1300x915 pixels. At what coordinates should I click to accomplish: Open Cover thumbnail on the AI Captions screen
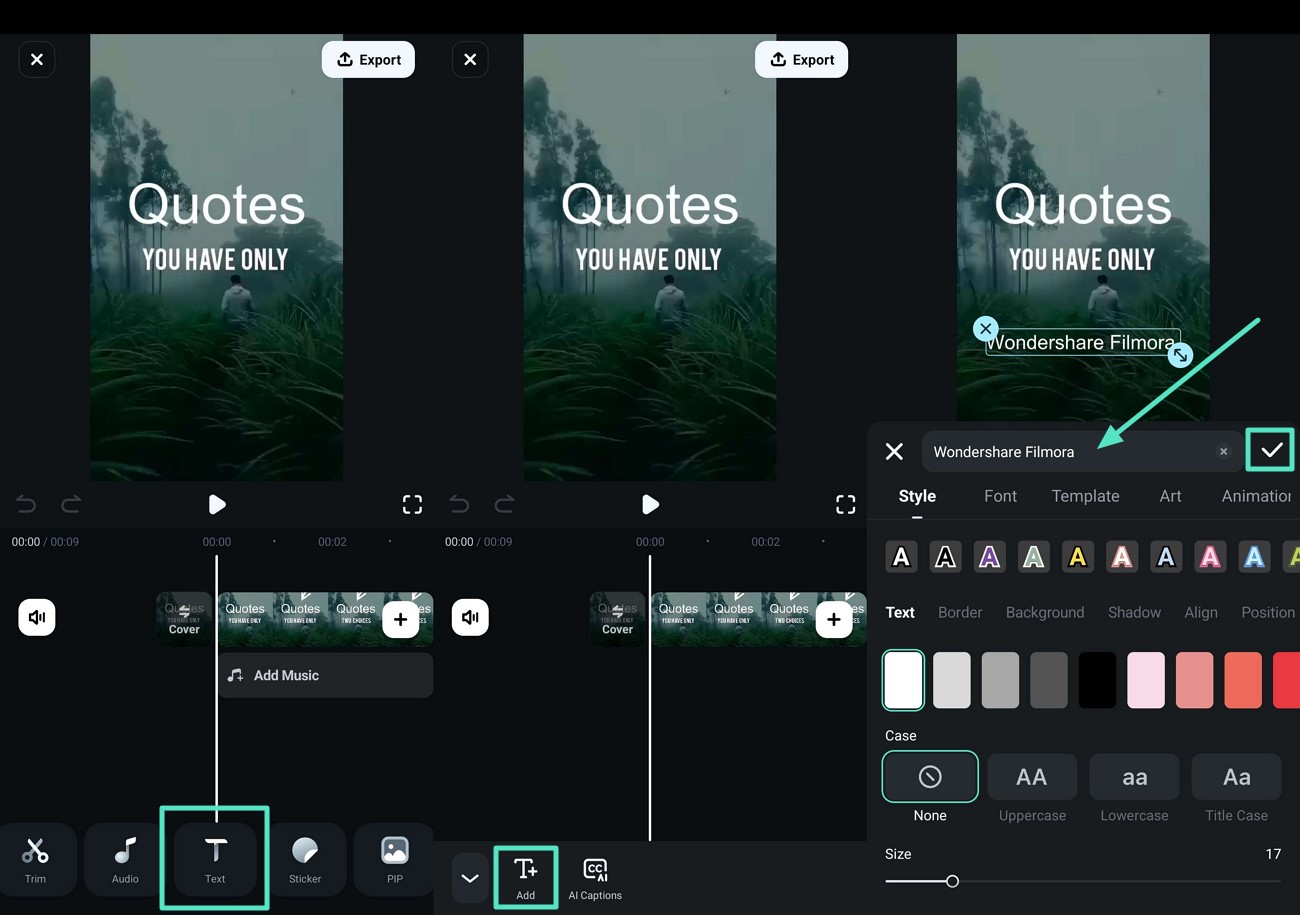(x=617, y=619)
